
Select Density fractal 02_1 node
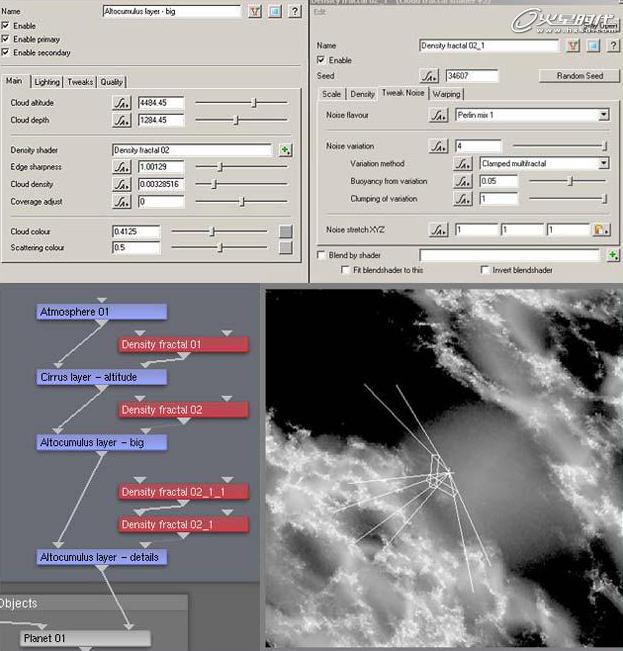click(183, 525)
